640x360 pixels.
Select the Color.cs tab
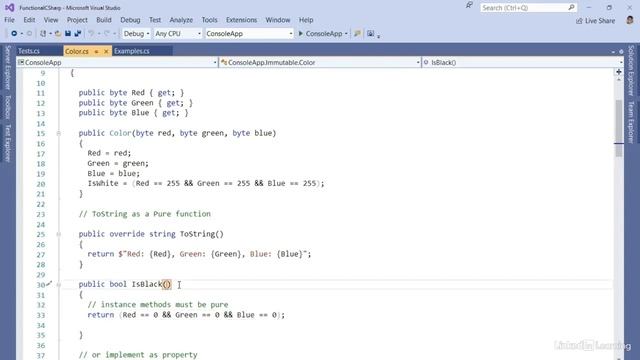click(x=77, y=51)
